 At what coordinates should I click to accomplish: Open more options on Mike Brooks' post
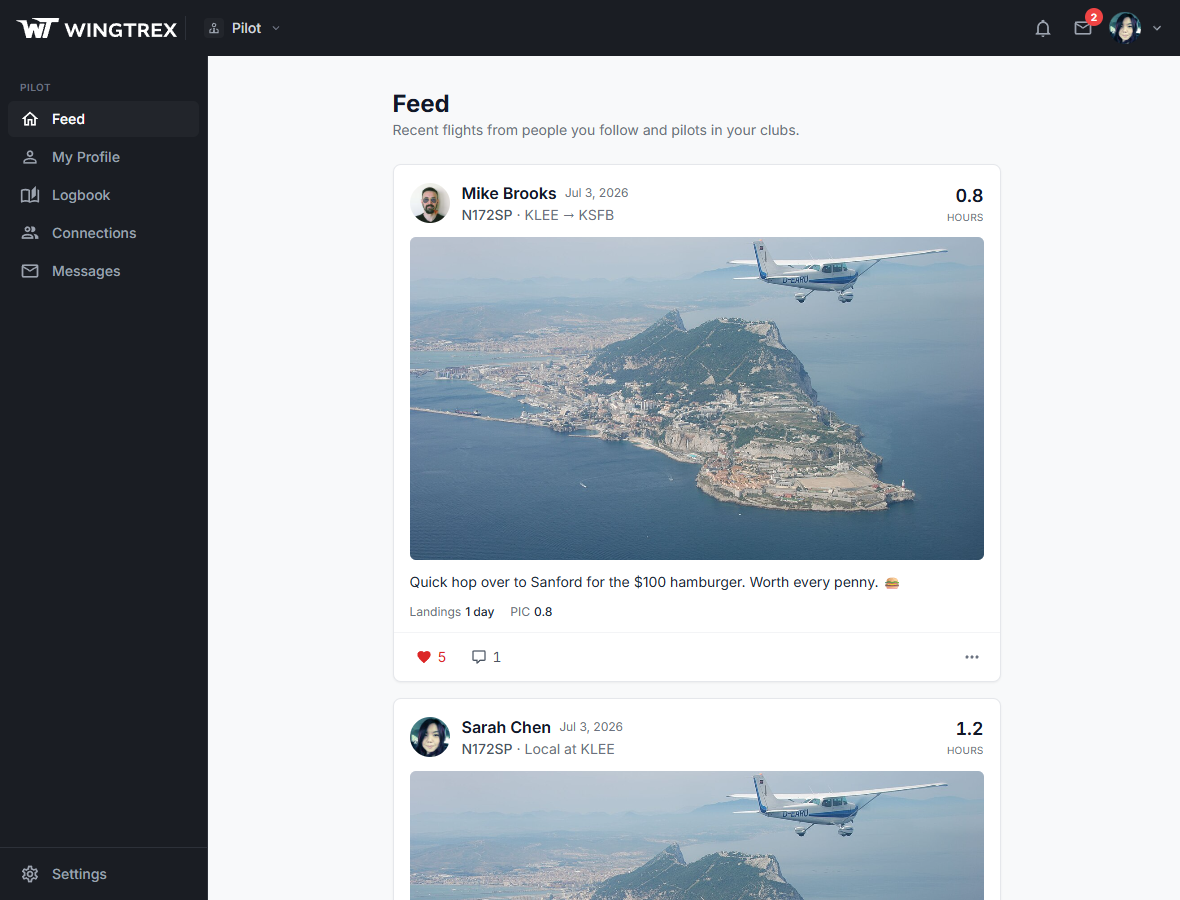point(972,657)
